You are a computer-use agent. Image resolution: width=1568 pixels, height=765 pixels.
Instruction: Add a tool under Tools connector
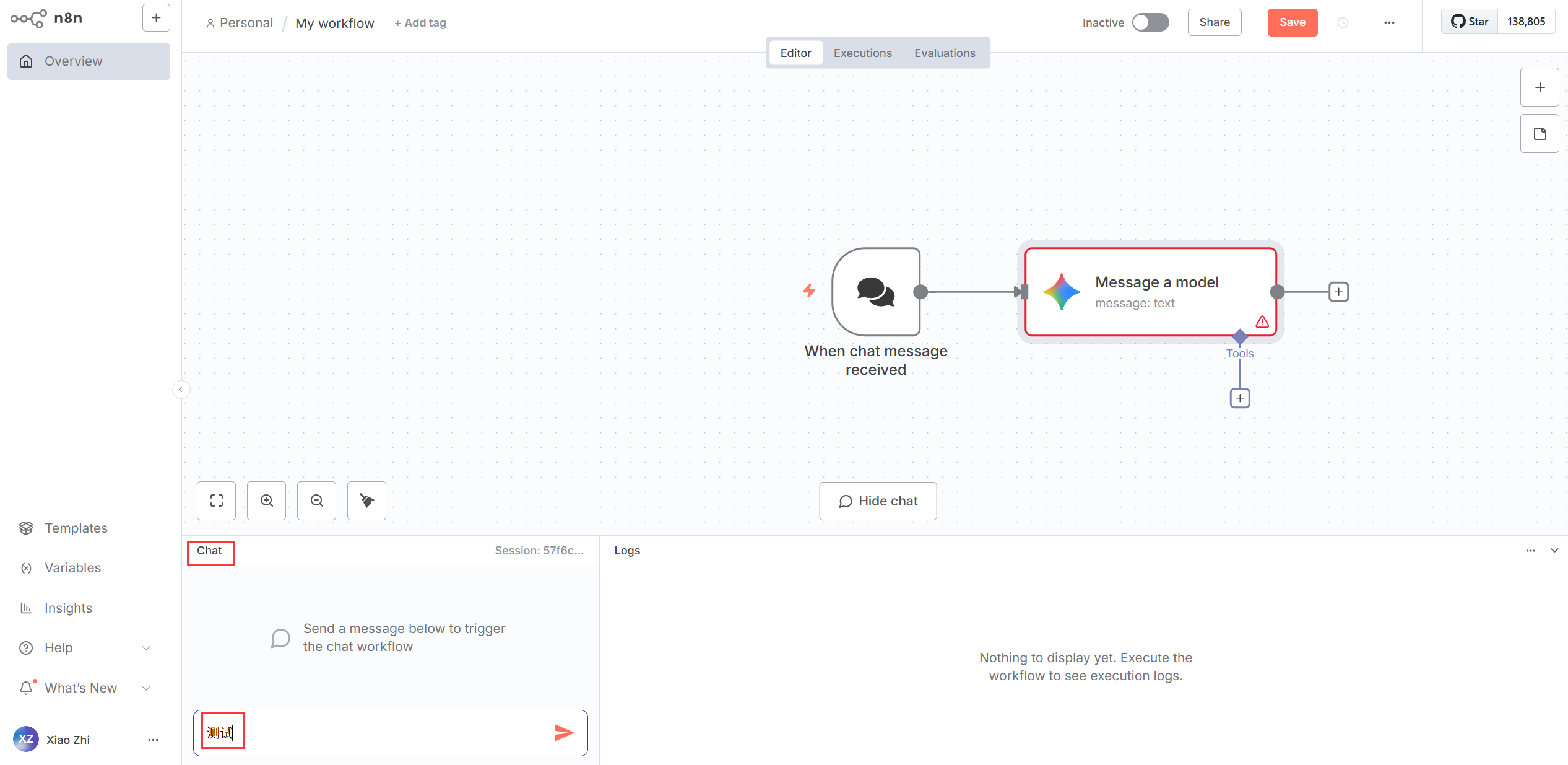pyautogui.click(x=1239, y=398)
